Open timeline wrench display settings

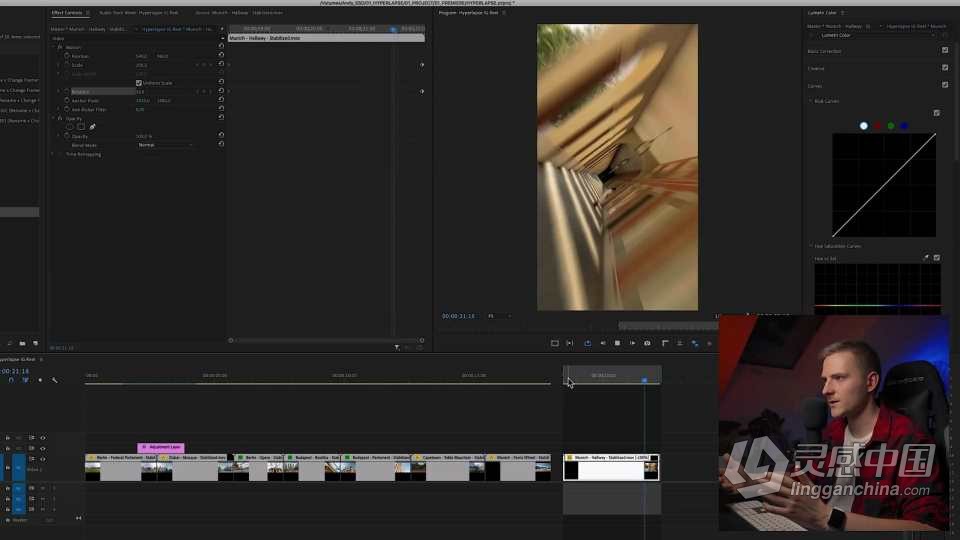pos(54,380)
